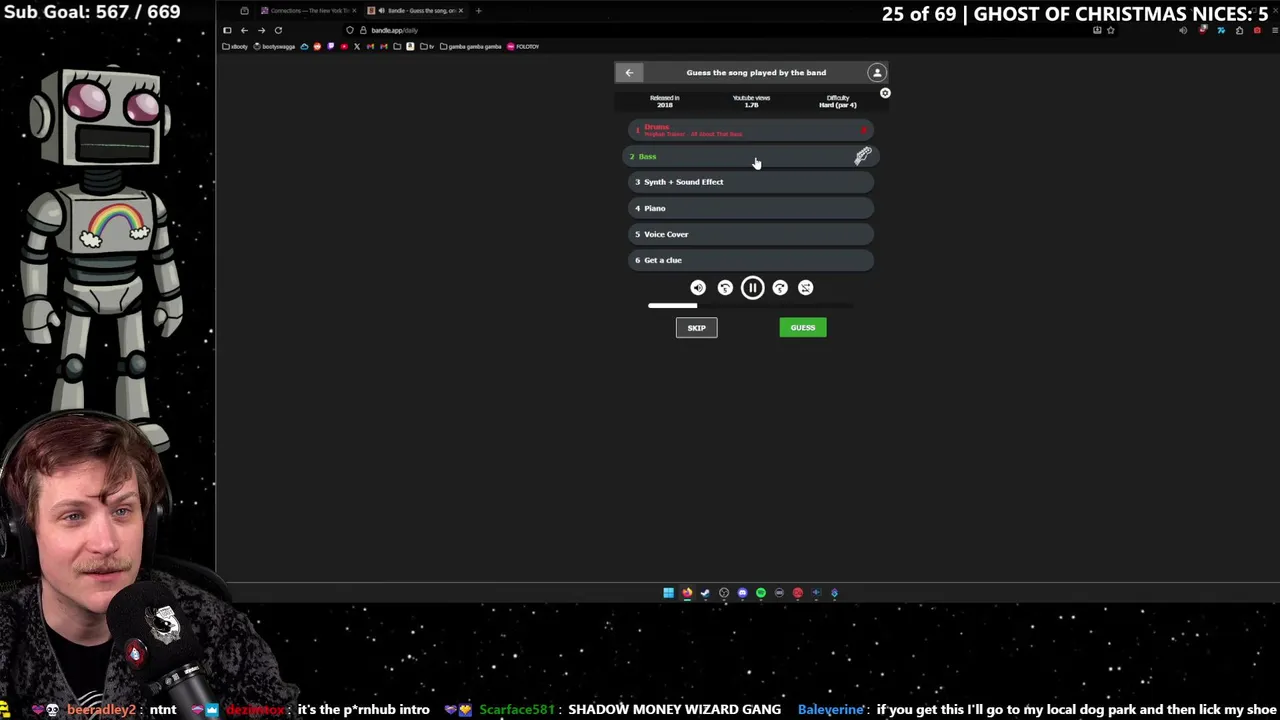Image resolution: width=1280 pixels, height=720 pixels.
Task: Go back using Bandle's back arrow
Action: tap(629, 72)
